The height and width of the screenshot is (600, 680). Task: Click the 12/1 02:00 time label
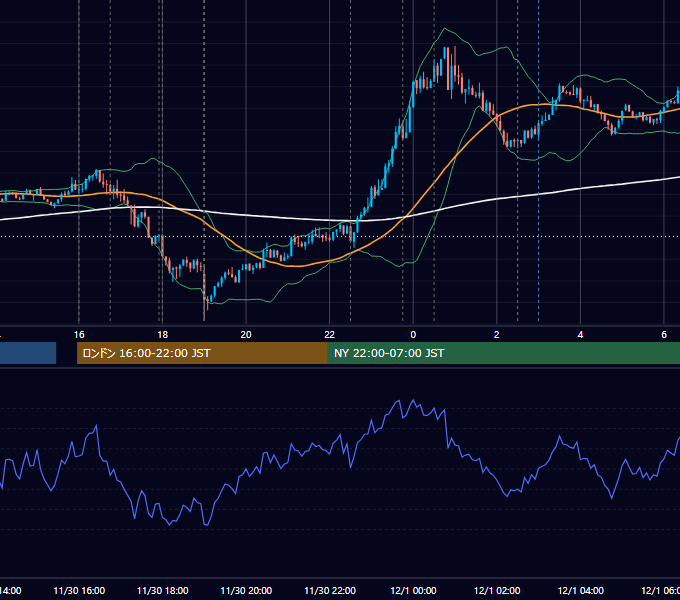[x=497, y=590]
